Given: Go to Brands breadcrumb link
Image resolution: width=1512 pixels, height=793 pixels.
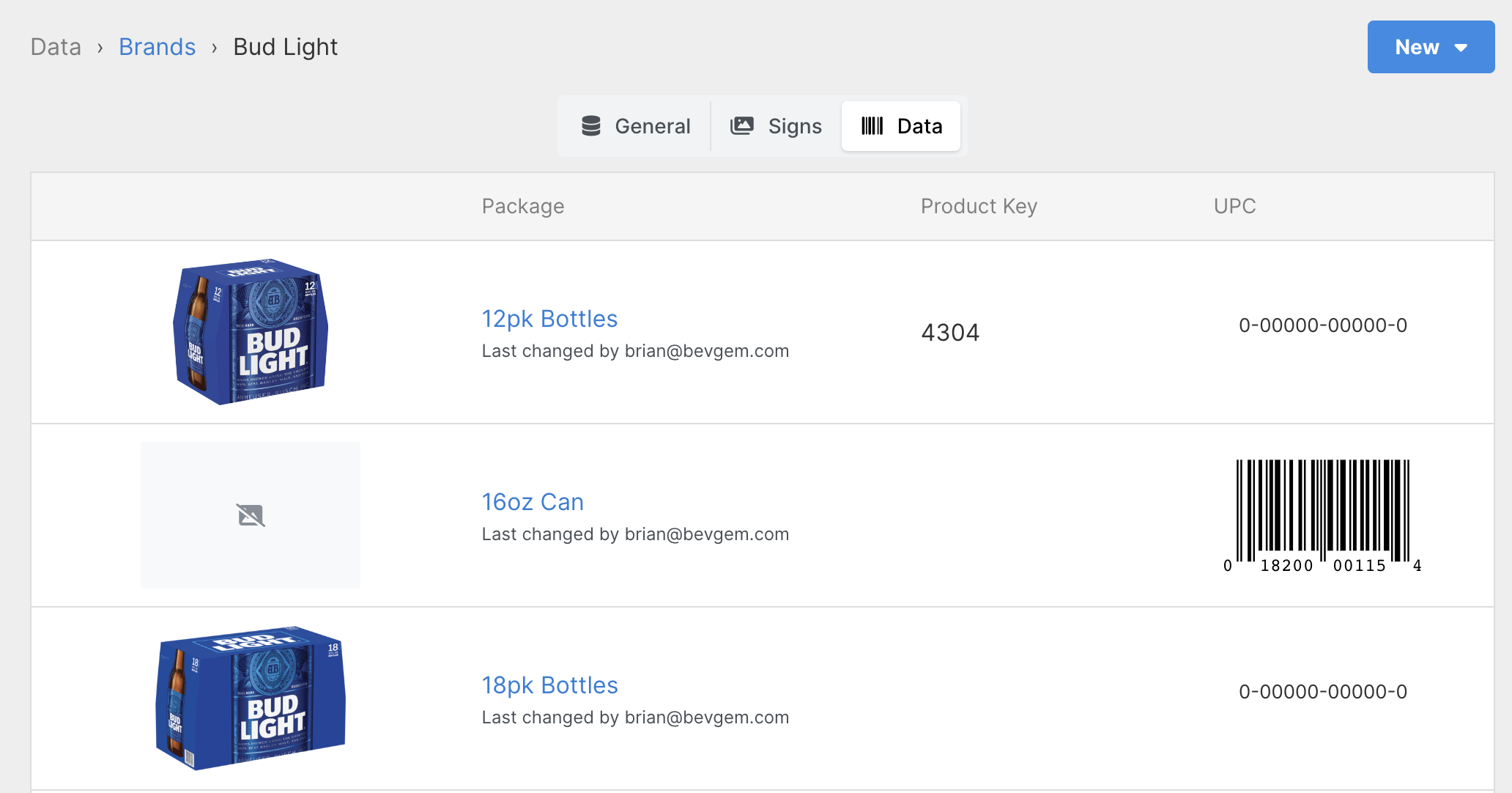Looking at the screenshot, I should coord(157,47).
